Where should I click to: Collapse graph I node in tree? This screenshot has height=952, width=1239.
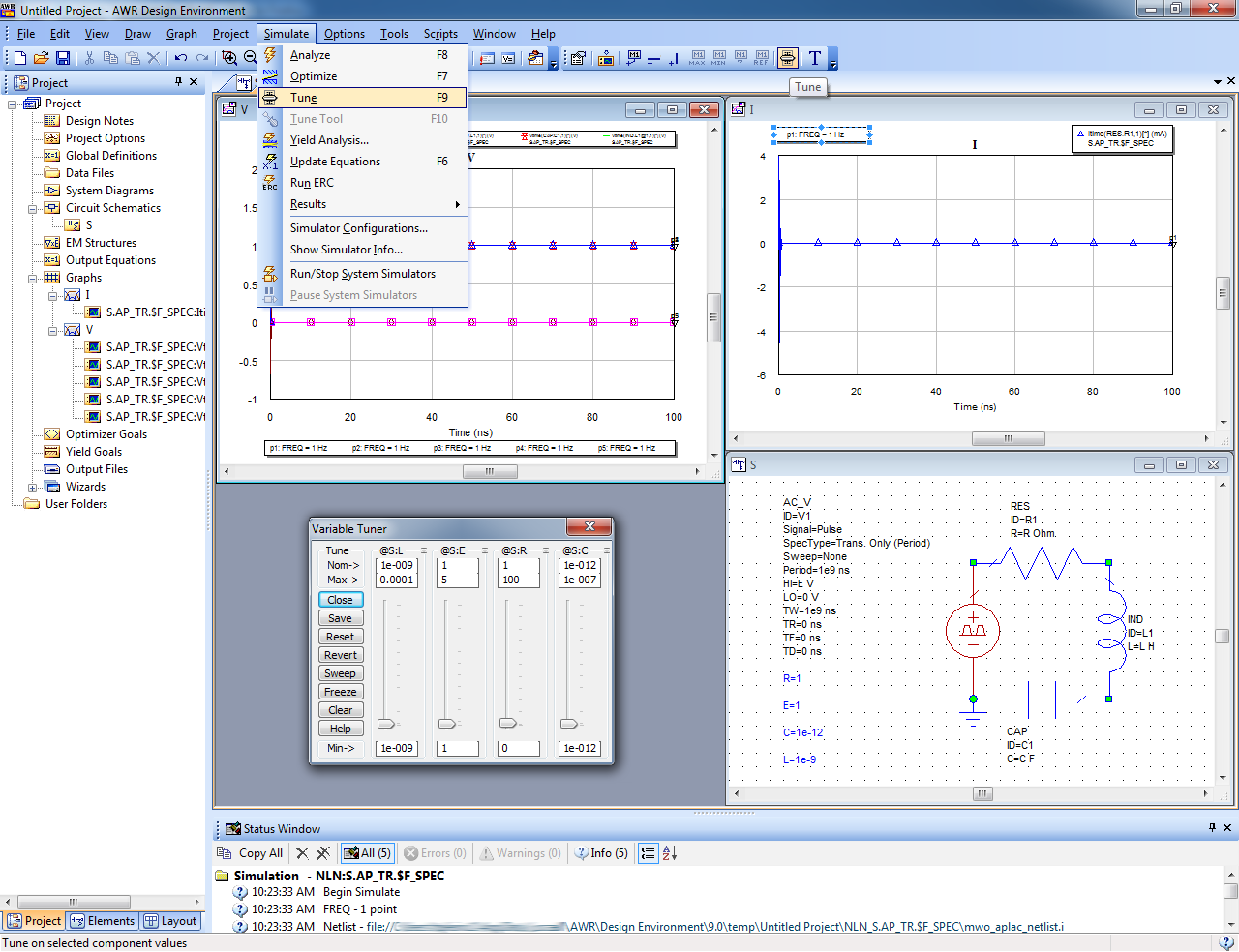(x=53, y=295)
